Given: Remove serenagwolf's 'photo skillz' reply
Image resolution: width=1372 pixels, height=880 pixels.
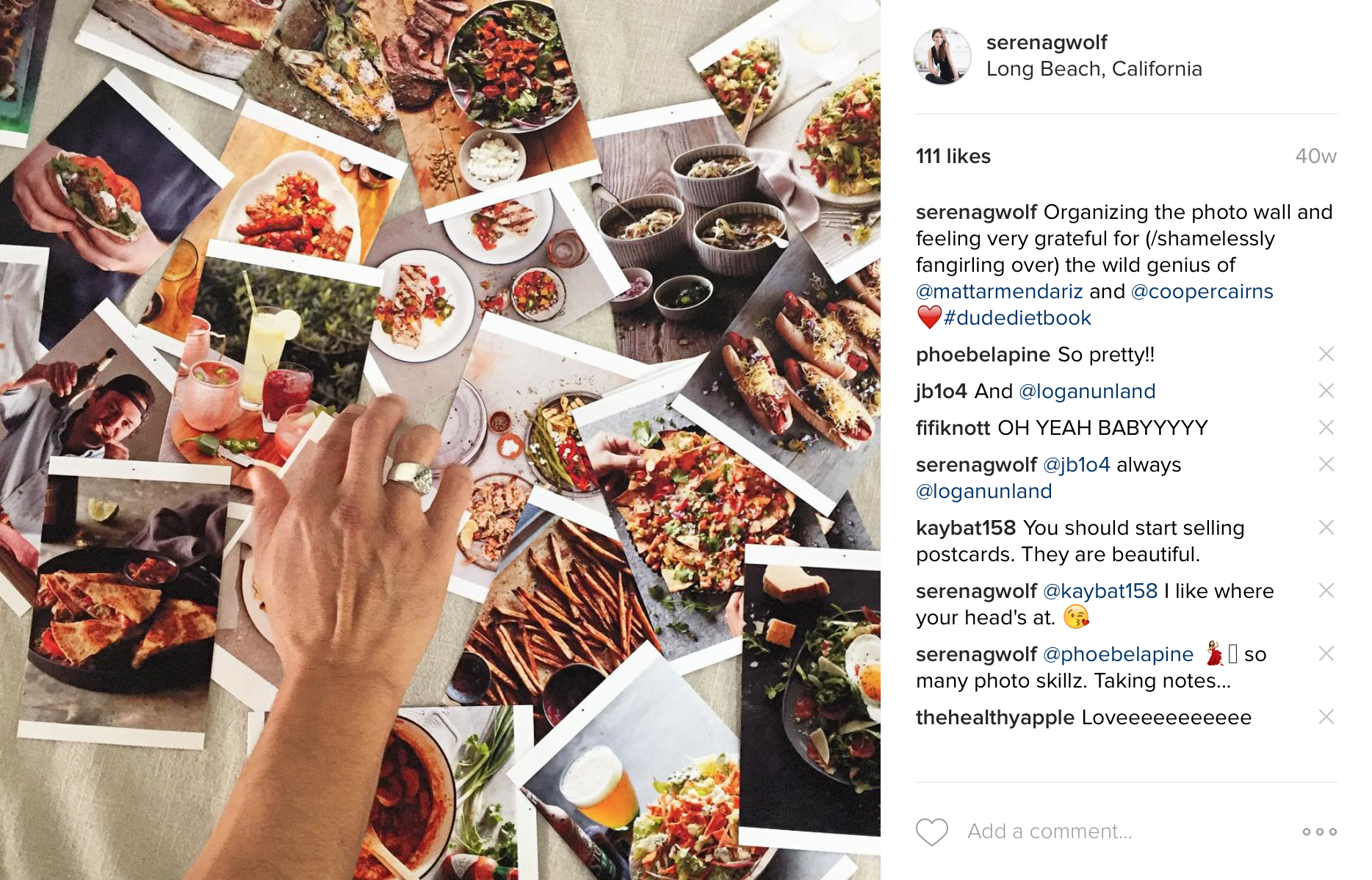Looking at the screenshot, I should point(1326,654).
